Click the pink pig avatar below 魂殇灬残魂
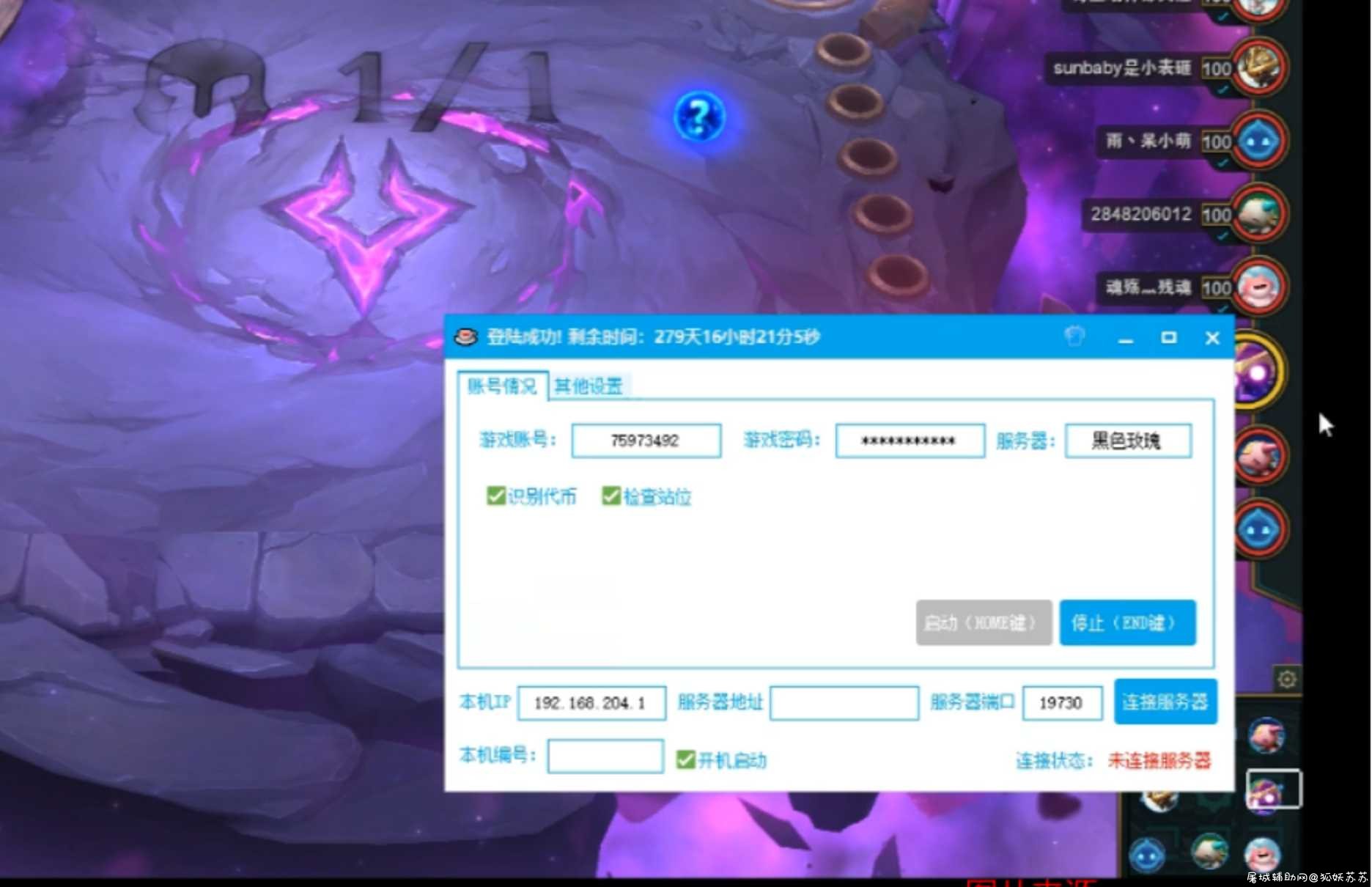The height and width of the screenshot is (887, 1372). pyautogui.click(x=1260, y=454)
